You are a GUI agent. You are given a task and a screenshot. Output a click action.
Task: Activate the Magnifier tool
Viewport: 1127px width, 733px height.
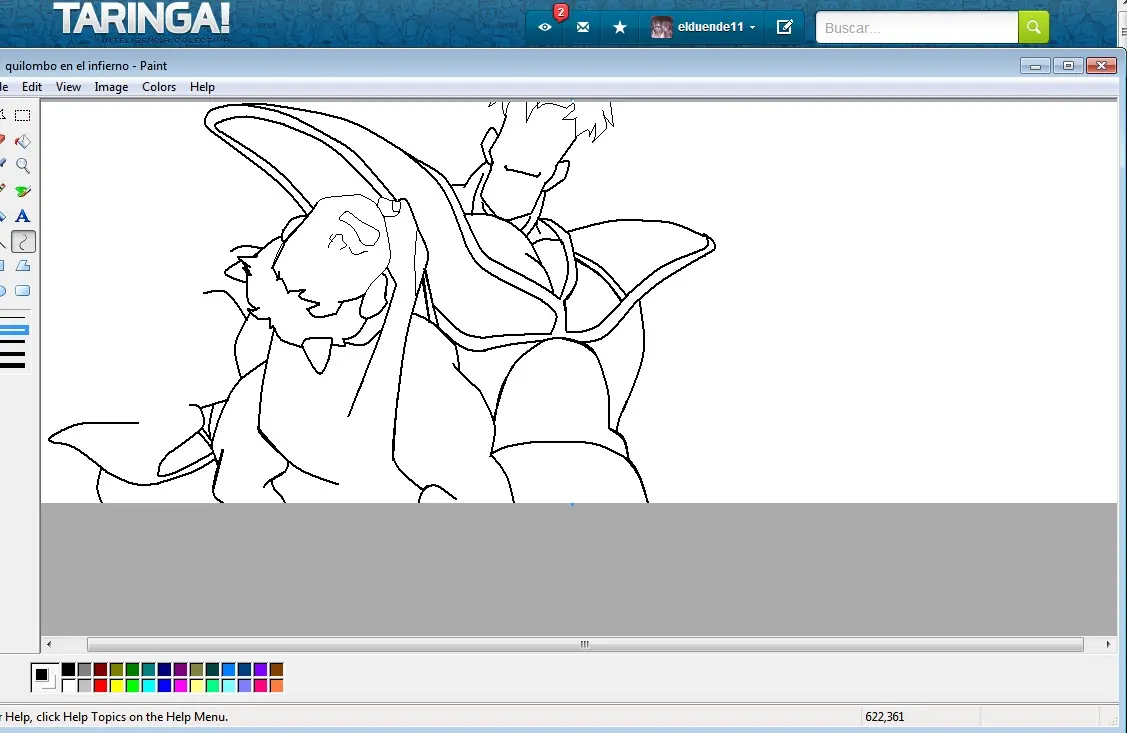coord(23,166)
